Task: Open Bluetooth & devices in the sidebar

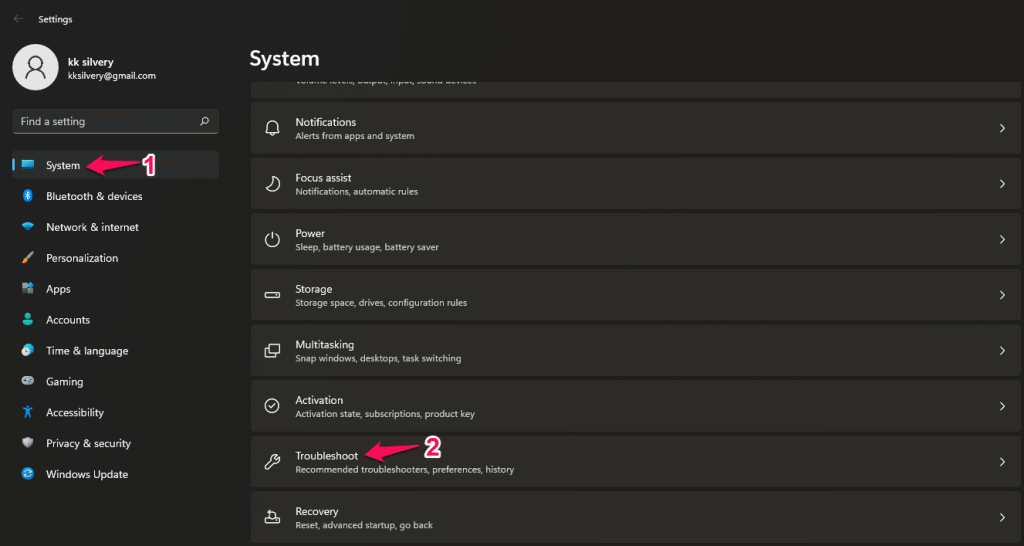Action: point(94,196)
